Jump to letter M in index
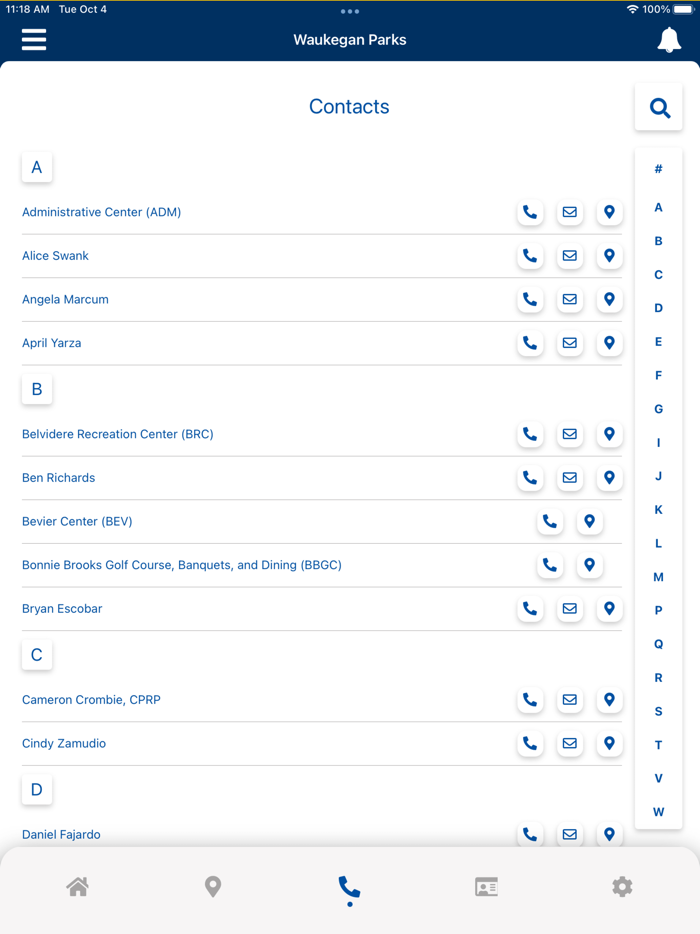The height and width of the screenshot is (934, 700). pyautogui.click(x=658, y=577)
